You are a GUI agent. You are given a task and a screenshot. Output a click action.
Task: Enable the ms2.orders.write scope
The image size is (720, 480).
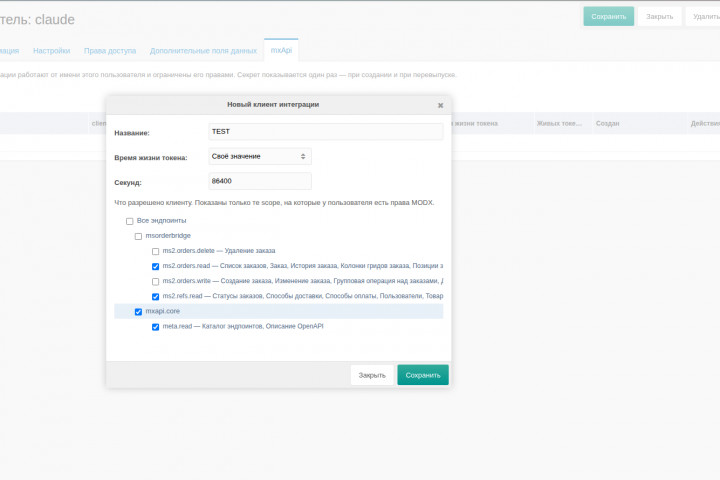[156, 282]
